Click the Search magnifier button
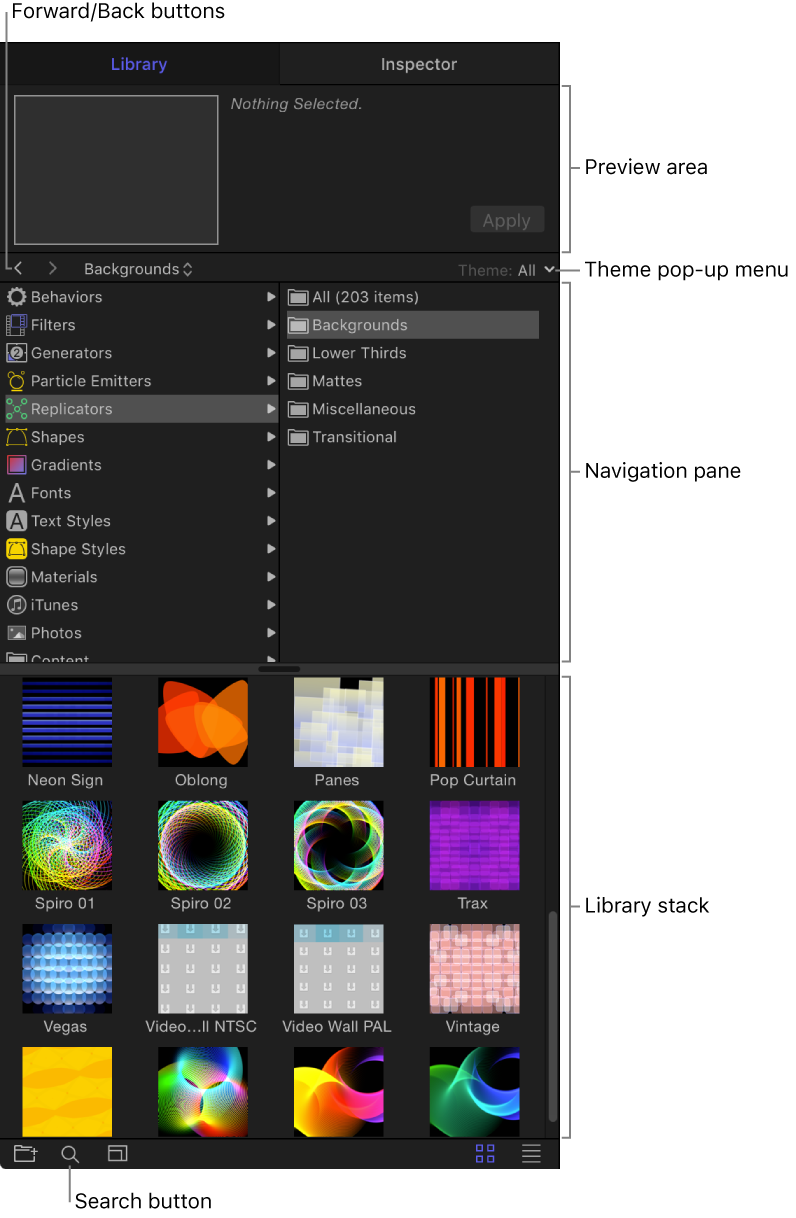The height and width of the screenshot is (1218, 796). point(70,1154)
